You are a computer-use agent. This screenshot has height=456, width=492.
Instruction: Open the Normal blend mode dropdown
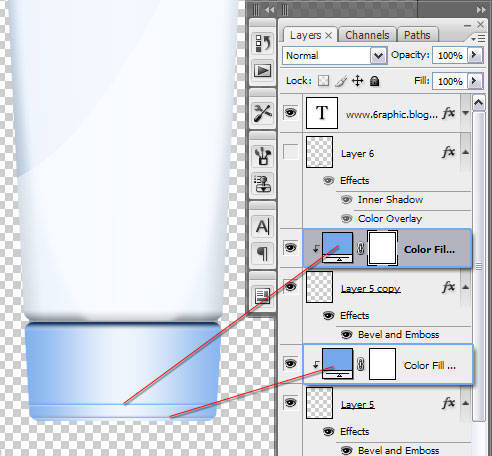[334, 55]
